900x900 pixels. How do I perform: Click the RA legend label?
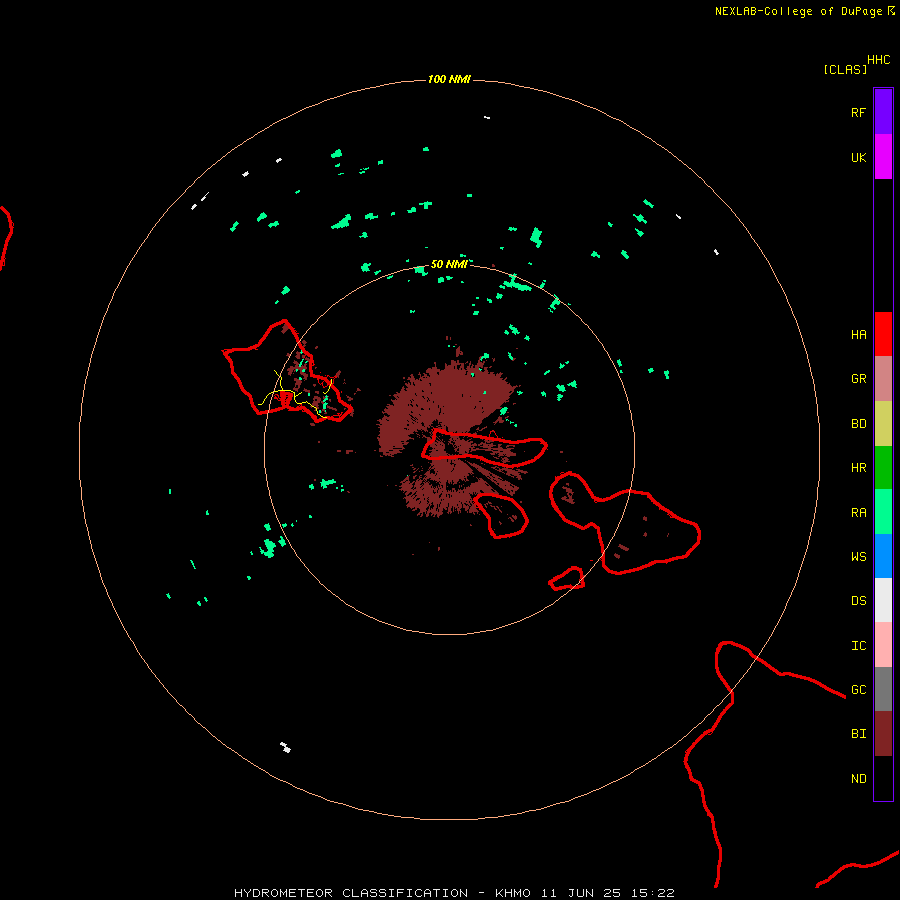tap(858, 512)
